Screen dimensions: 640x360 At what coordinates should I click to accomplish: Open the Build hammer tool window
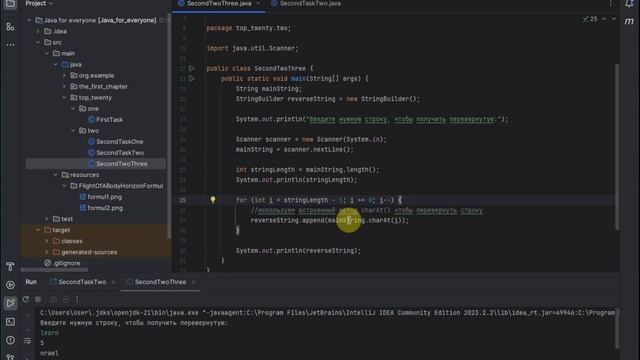[10, 267]
